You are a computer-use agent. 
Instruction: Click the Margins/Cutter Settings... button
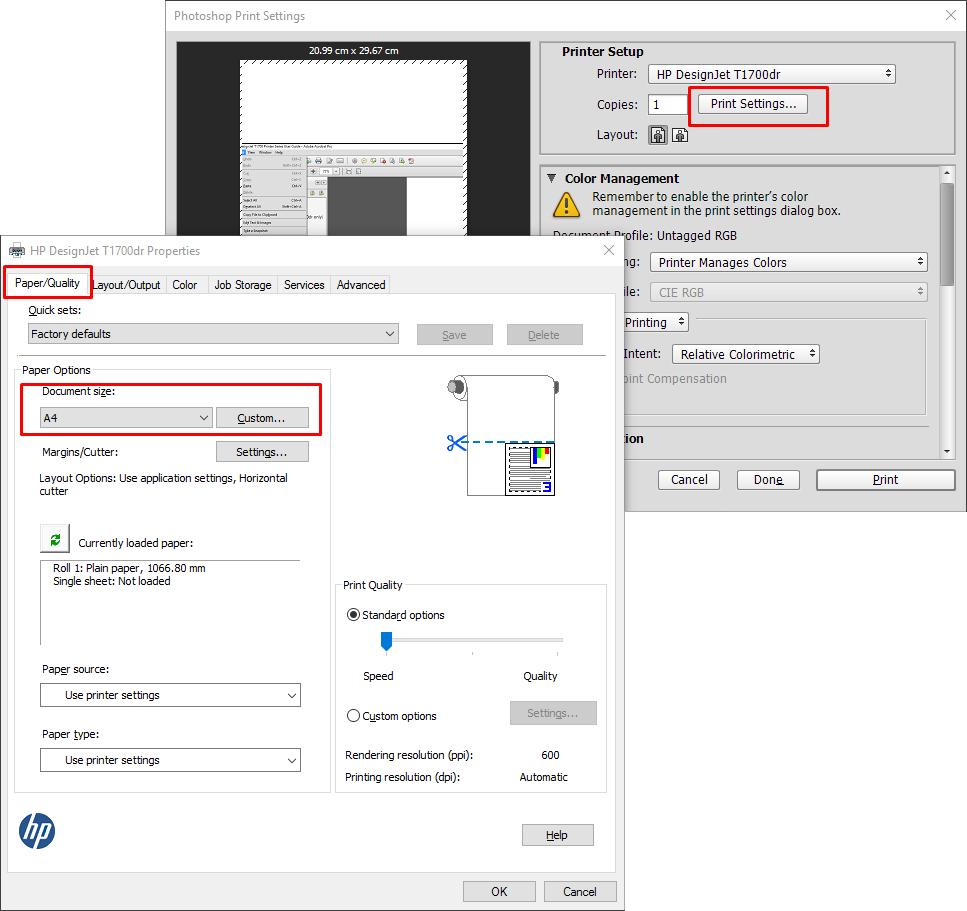(x=262, y=451)
